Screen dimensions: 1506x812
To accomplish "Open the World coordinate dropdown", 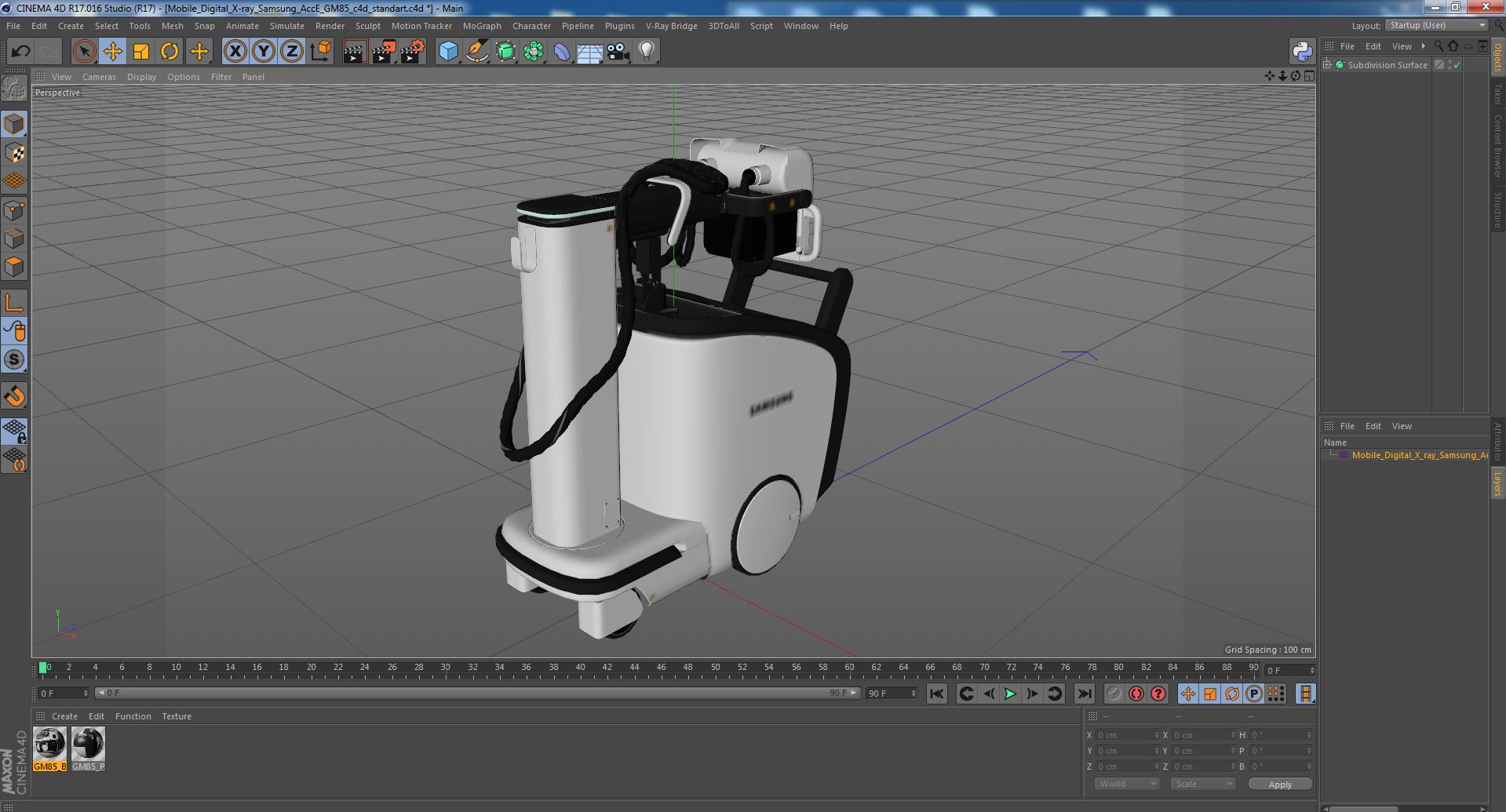I will point(1125,784).
